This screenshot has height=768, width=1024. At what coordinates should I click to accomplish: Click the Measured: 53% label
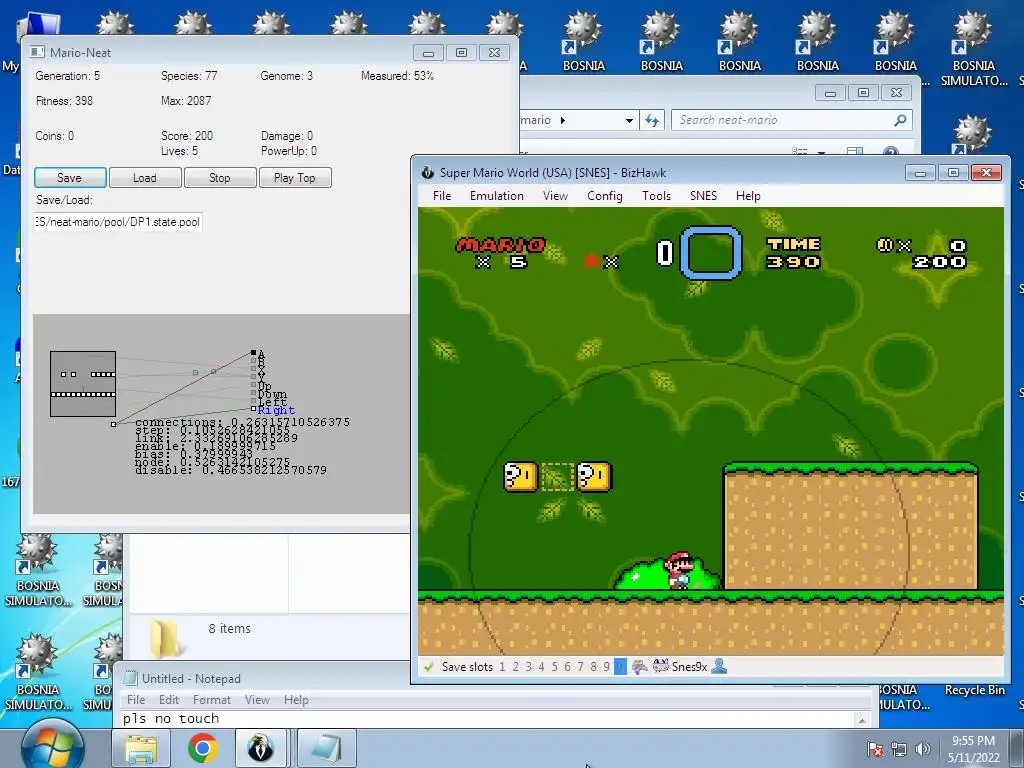(x=397, y=76)
